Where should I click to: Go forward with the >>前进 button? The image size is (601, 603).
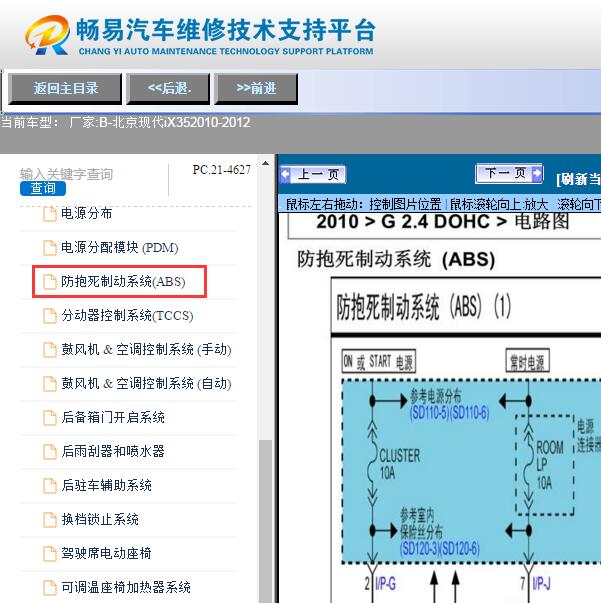256,89
